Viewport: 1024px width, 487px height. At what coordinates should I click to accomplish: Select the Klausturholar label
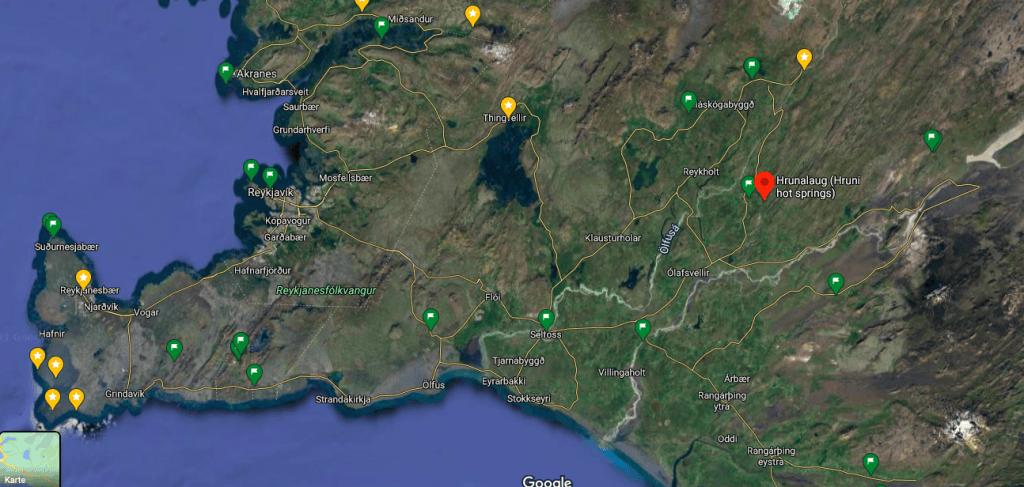[613, 238]
